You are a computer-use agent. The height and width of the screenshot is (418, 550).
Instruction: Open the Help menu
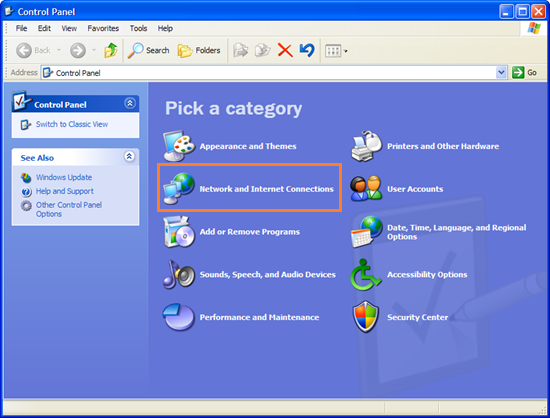(165, 28)
